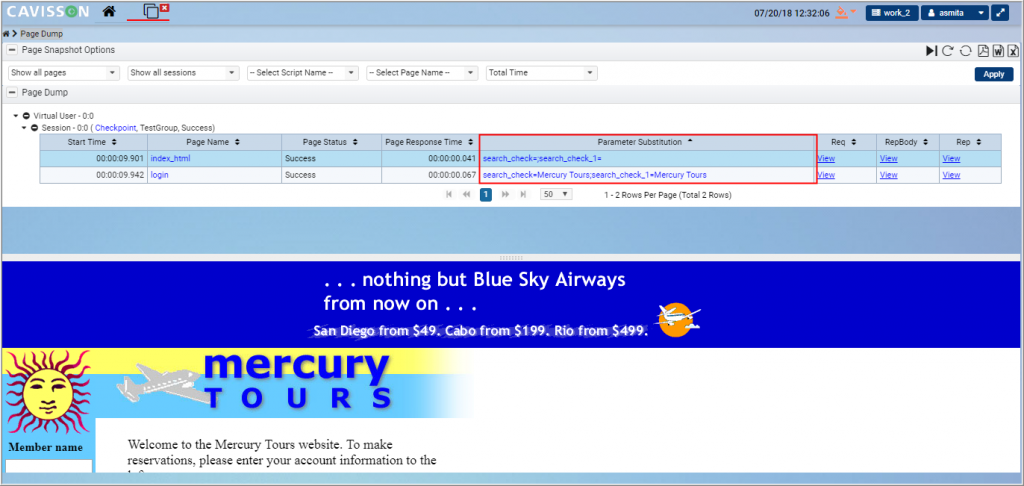This screenshot has height=486, width=1024.
Task: Open the Show all sessions dropdown
Action: (184, 73)
